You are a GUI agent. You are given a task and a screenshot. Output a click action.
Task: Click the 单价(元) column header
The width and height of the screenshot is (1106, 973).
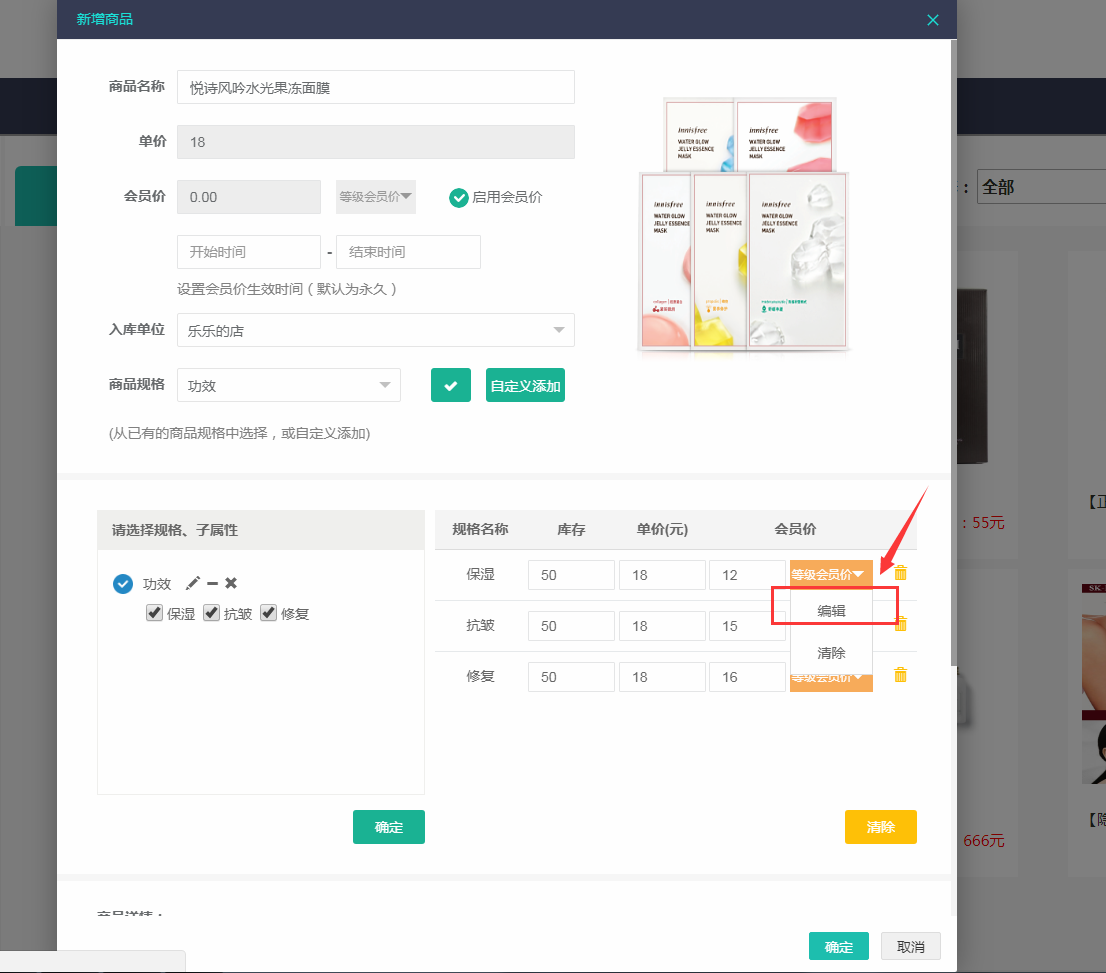[662, 529]
